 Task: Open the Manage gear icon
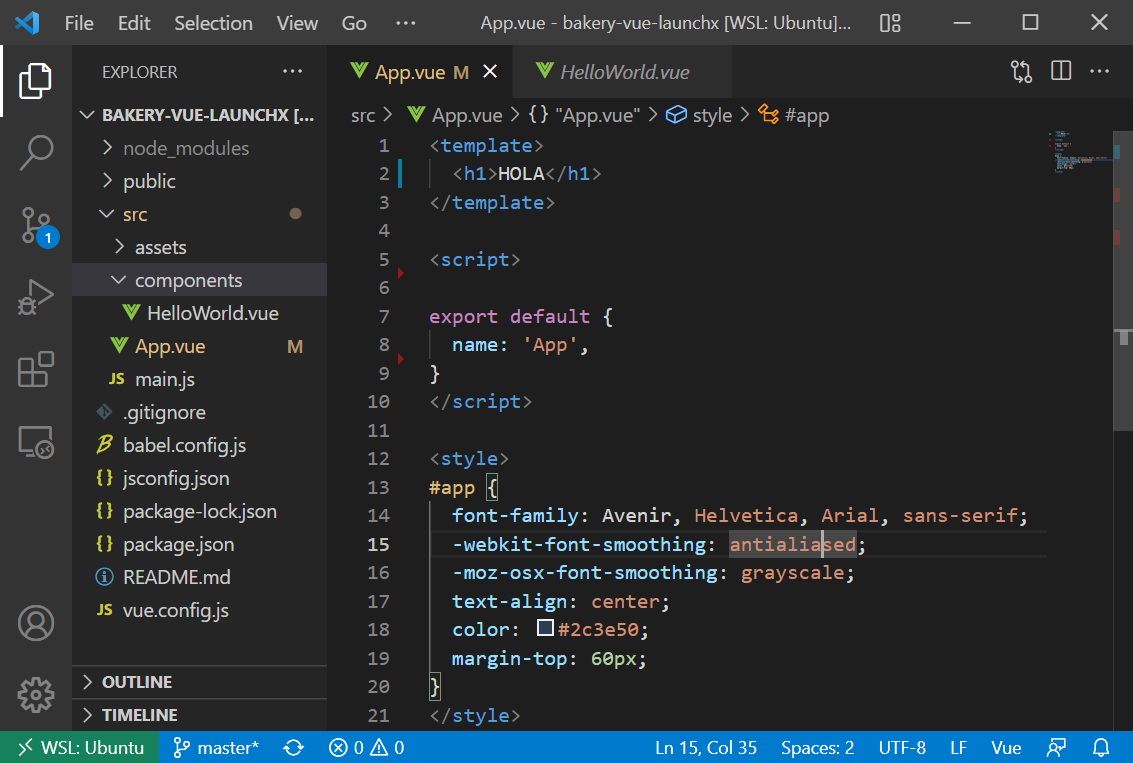35,695
